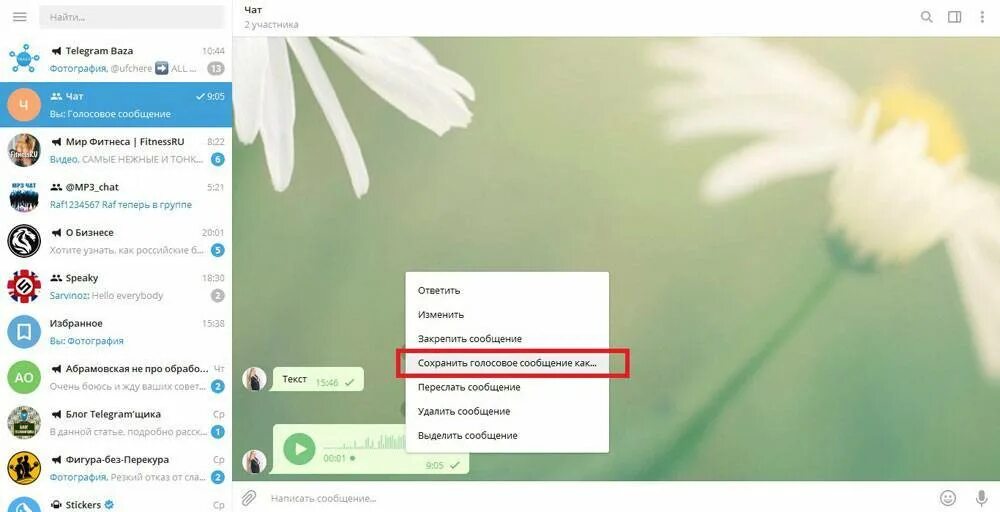Choose Сохранить голосовое сообщение как...

[x=507, y=363]
